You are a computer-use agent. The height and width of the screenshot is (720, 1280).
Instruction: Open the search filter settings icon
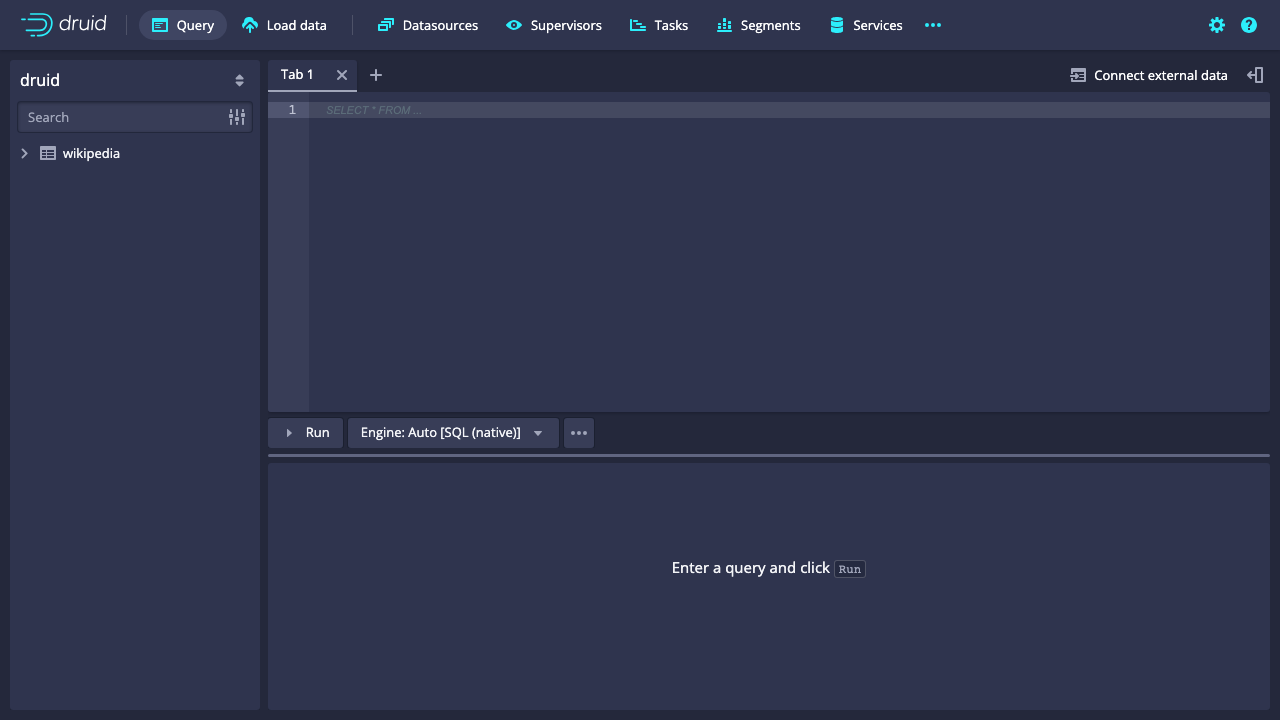point(237,117)
